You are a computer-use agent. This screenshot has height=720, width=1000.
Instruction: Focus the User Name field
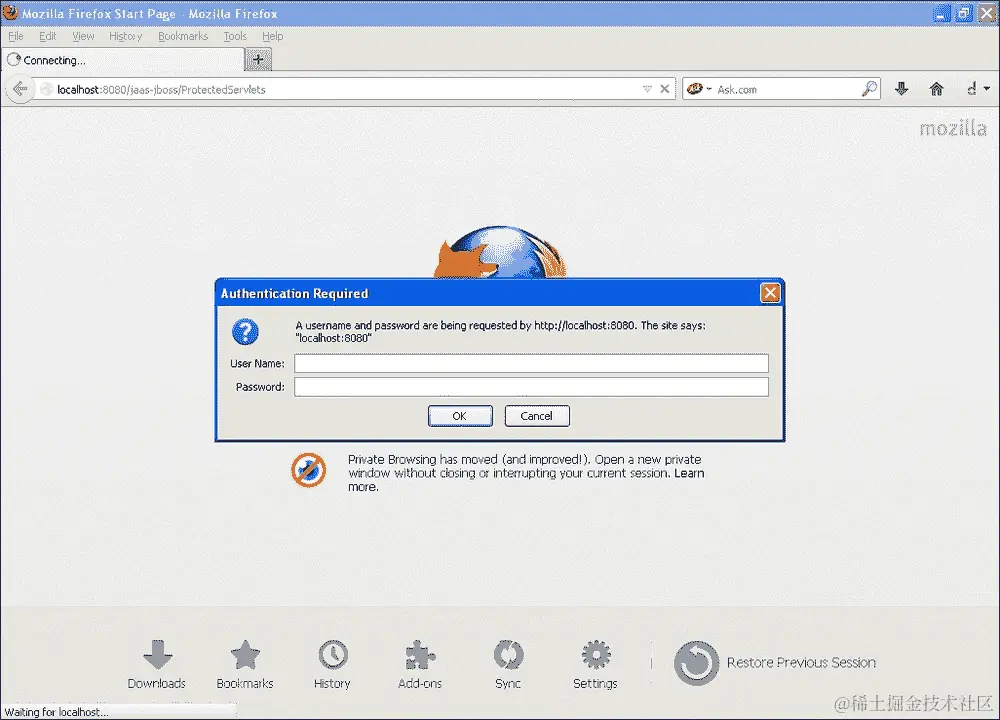pos(531,364)
